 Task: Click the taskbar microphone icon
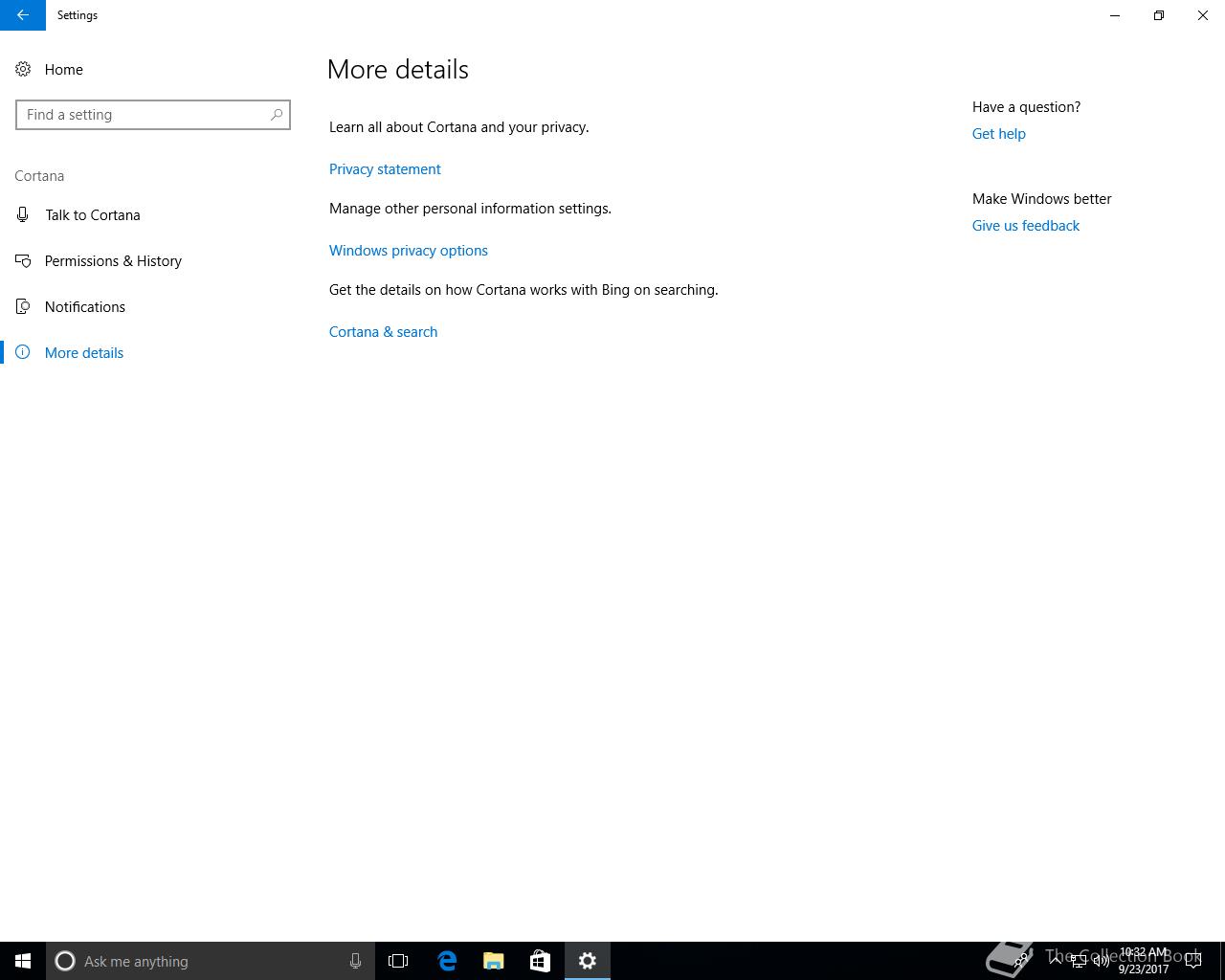(x=355, y=961)
